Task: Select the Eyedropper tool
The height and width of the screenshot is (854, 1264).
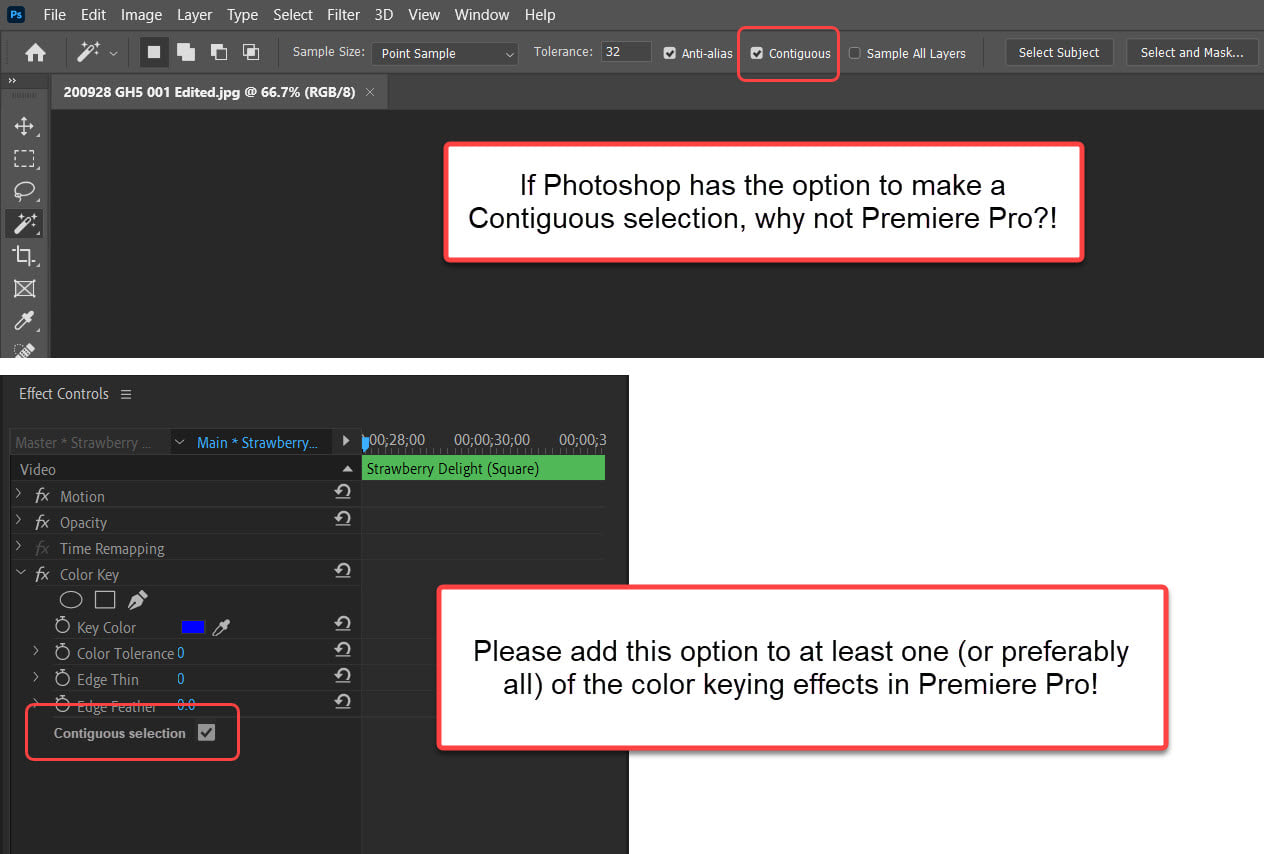Action: 25,321
